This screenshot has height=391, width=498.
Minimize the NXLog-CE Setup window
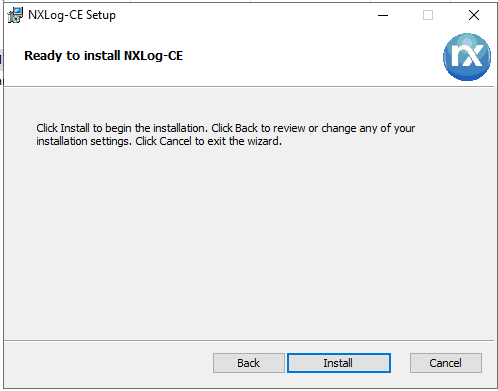pos(383,15)
